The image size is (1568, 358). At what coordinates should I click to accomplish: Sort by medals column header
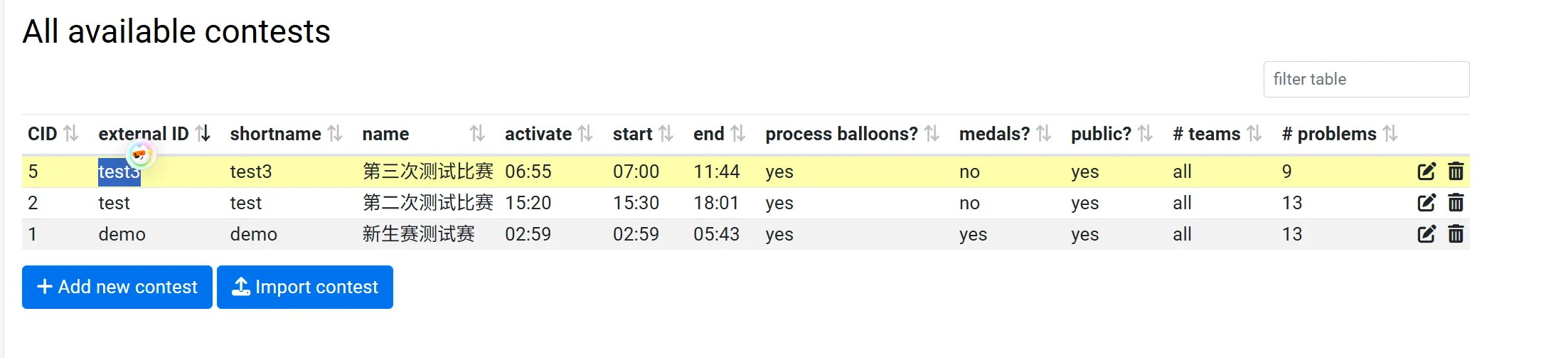click(x=1043, y=134)
